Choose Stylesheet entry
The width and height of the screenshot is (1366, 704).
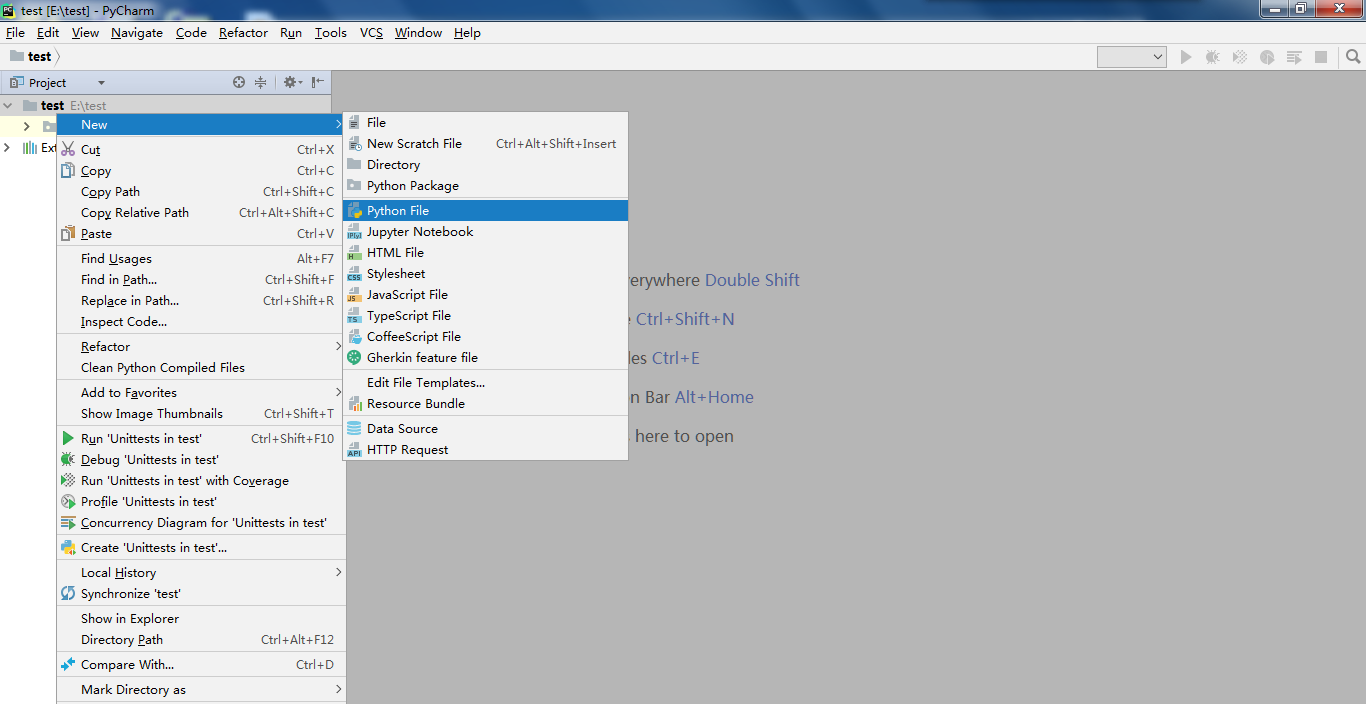485,273
